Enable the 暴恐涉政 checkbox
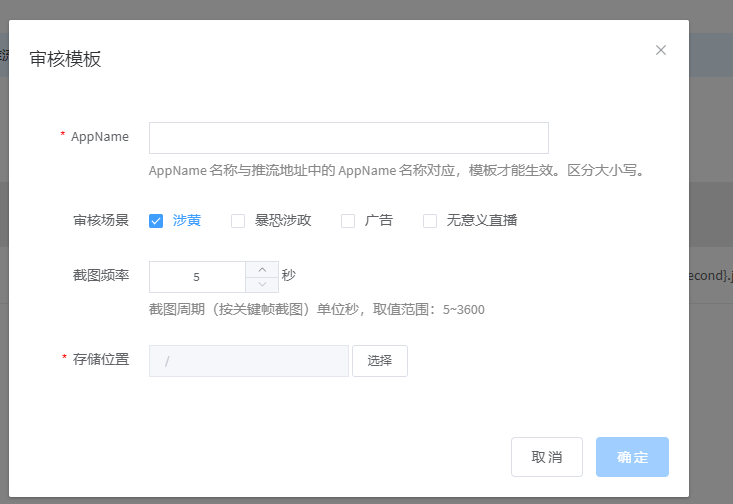This screenshot has width=733, height=504. tap(238, 221)
